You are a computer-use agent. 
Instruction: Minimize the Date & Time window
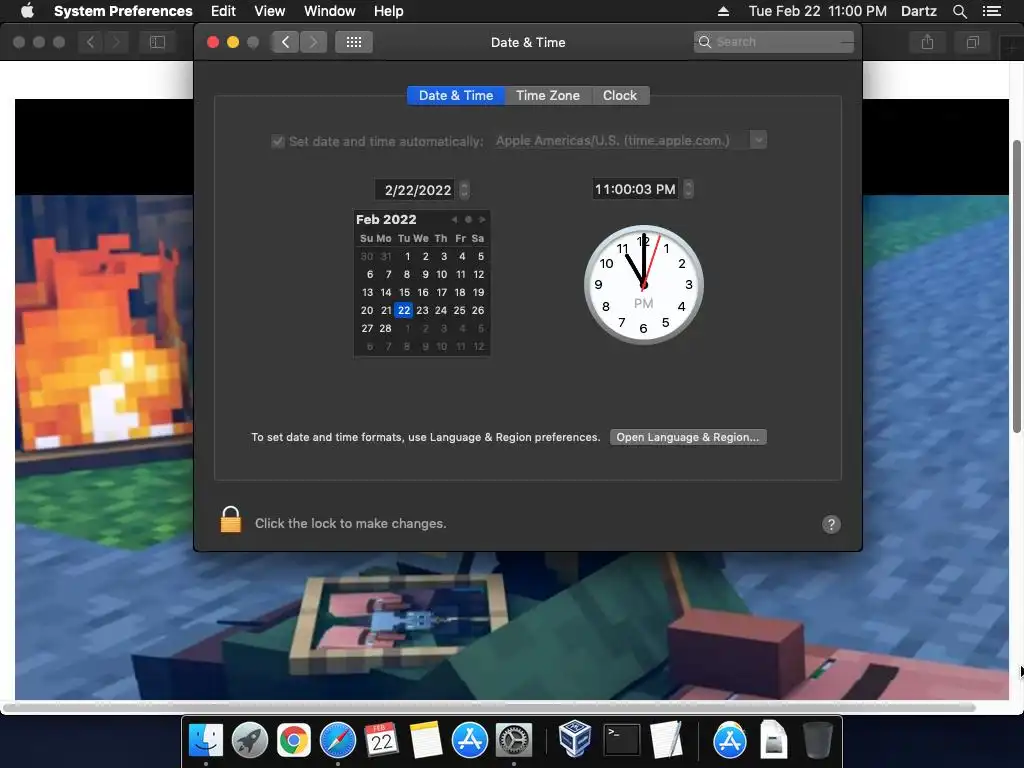point(232,42)
